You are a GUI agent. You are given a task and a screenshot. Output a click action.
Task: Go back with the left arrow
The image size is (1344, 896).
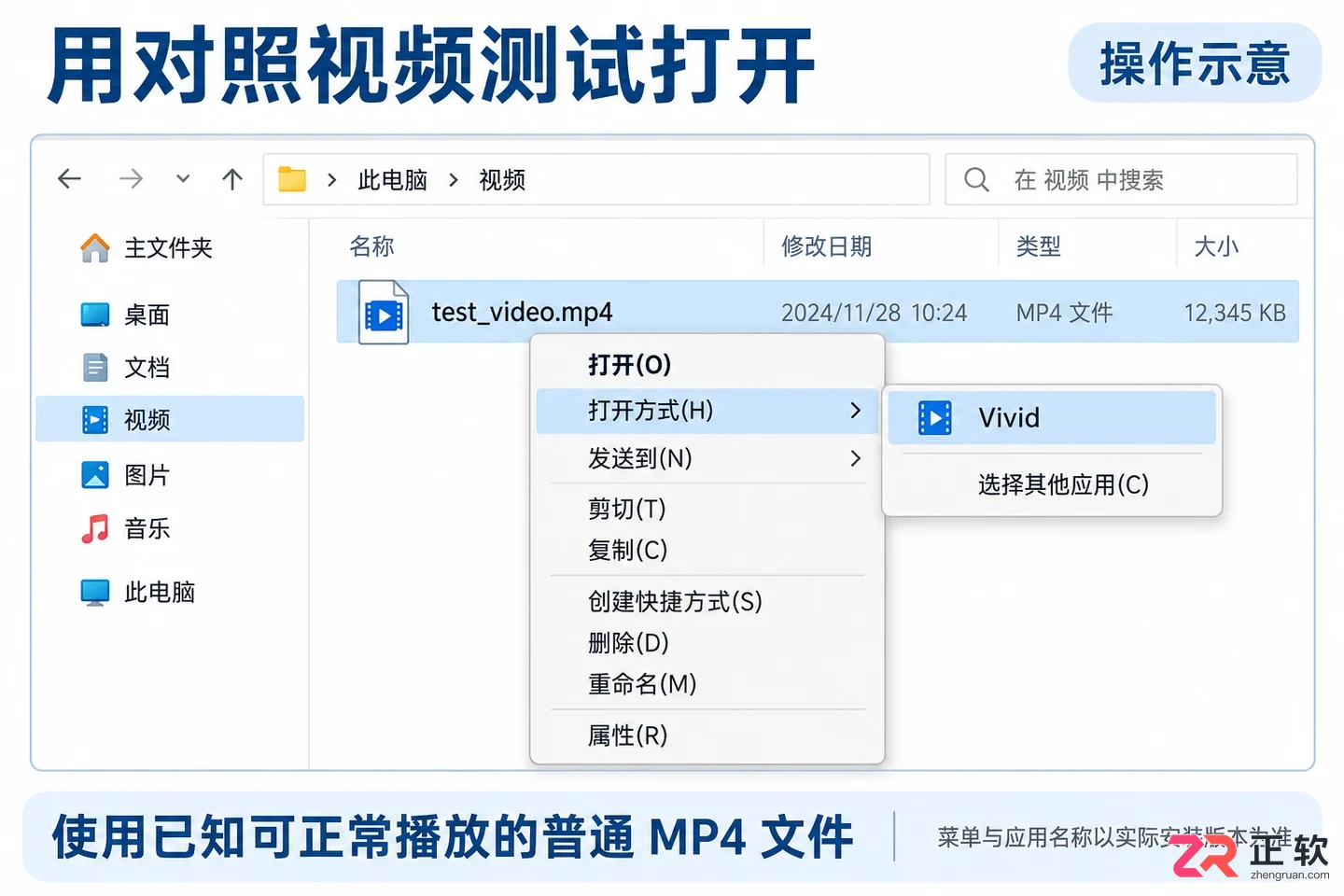click(x=70, y=178)
